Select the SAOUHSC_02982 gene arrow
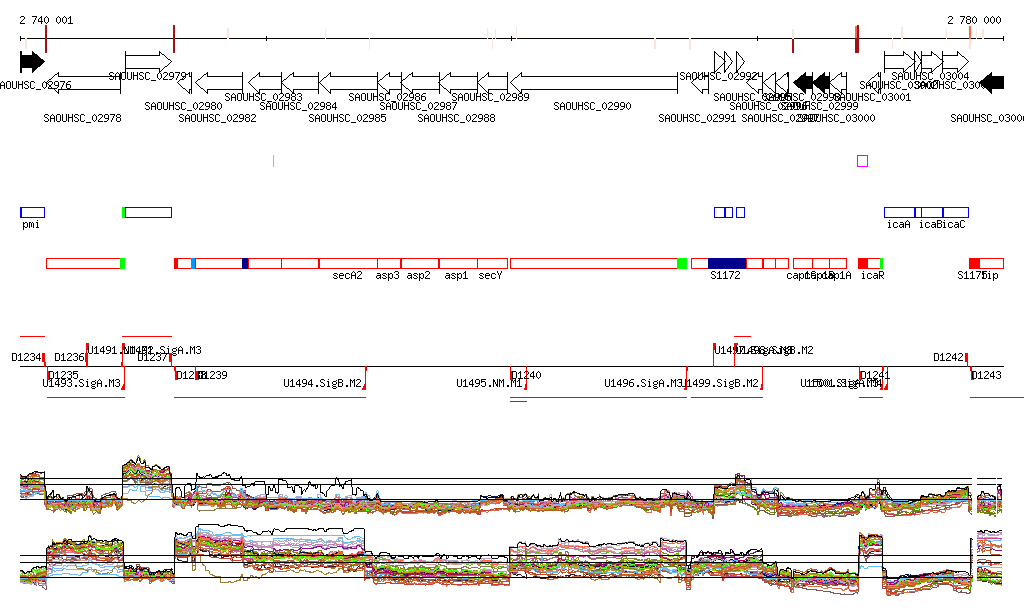This screenshot has height=611, width=1024. point(219,83)
